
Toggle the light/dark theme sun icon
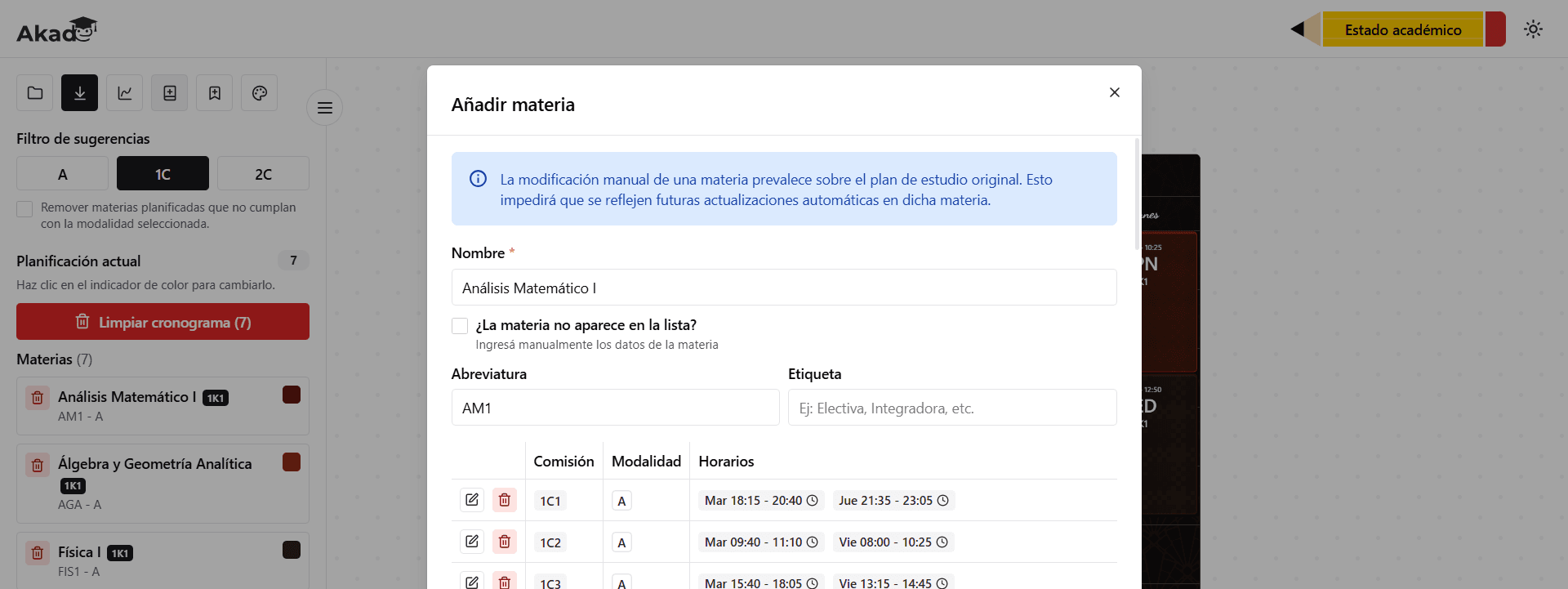(x=1533, y=29)
